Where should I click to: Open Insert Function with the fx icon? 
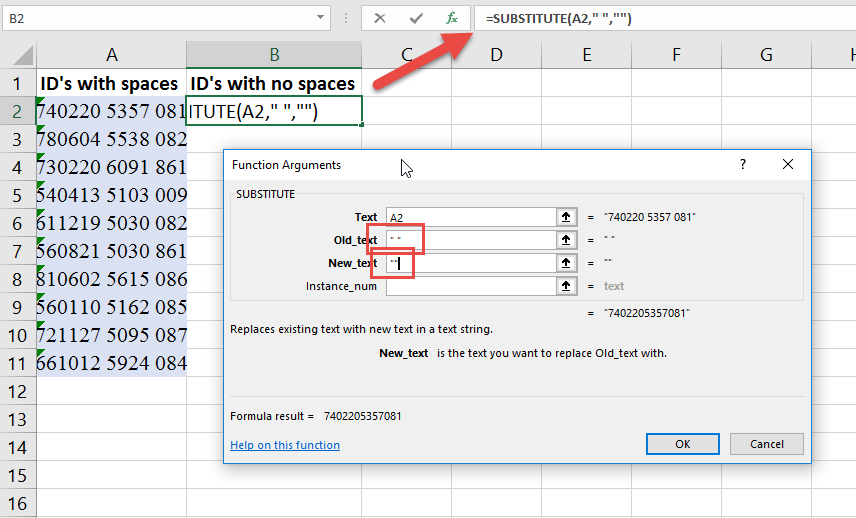pyautogui.click(x=452, y=19)
